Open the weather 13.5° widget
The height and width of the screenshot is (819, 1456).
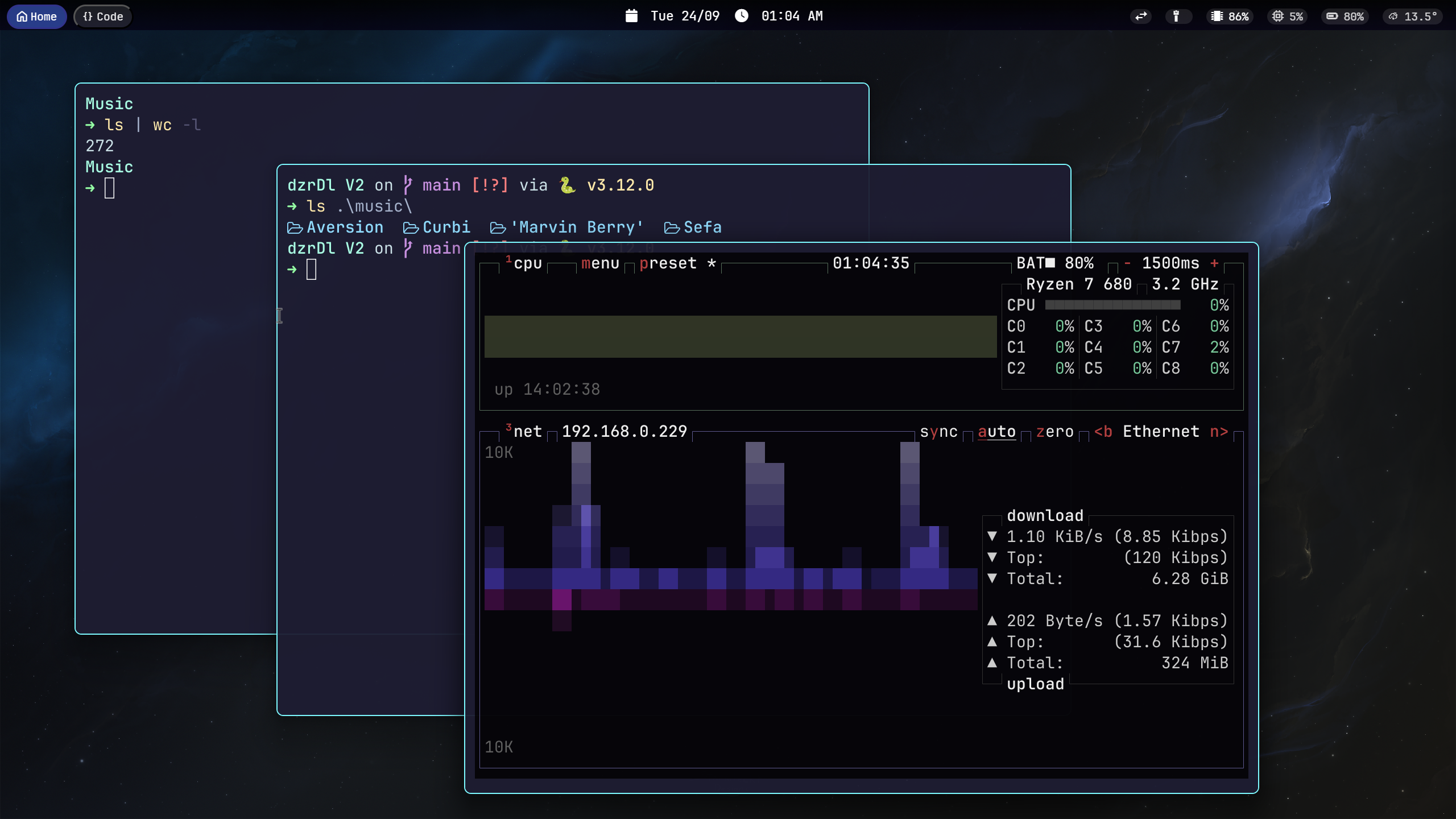tap(1413, 16)
